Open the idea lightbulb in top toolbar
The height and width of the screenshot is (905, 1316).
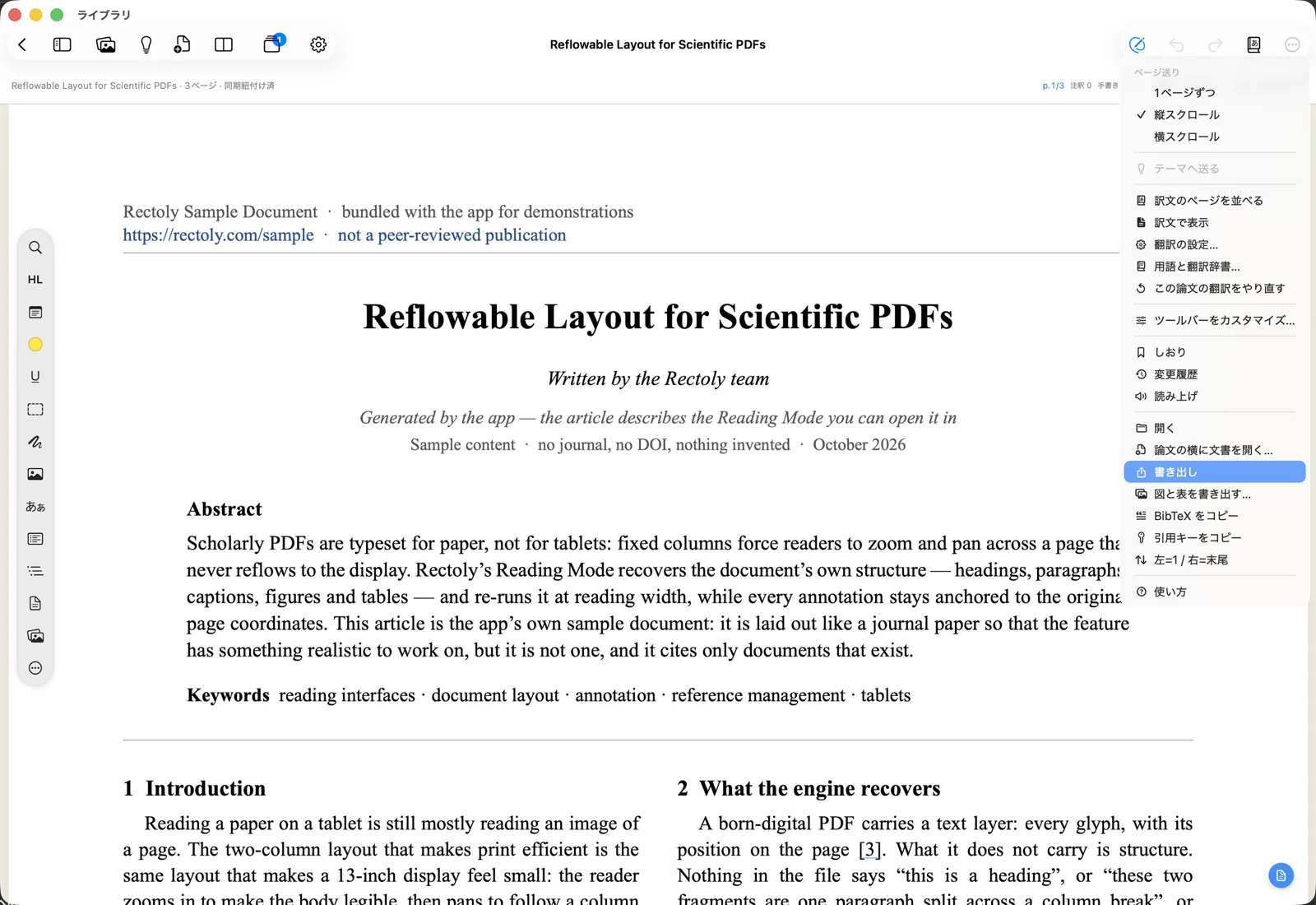(x=146, y=44)
